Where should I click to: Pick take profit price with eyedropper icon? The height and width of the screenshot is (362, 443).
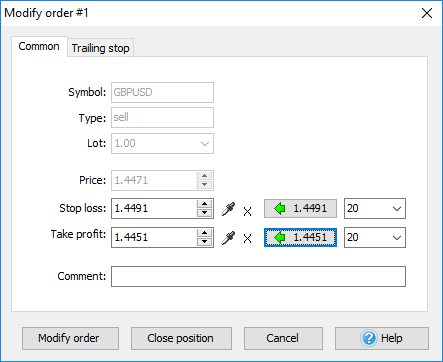click(x=228, y=238)
